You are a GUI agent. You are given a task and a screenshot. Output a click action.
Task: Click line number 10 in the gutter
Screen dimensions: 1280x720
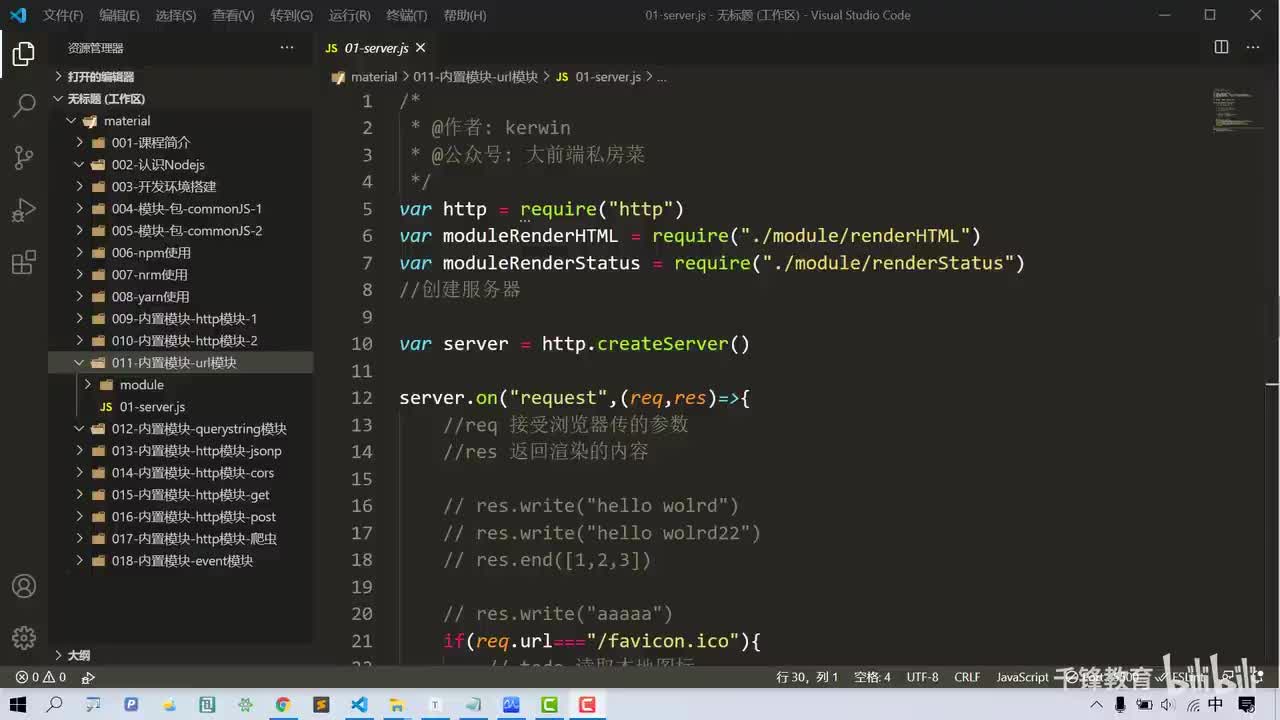click(361, 344)
